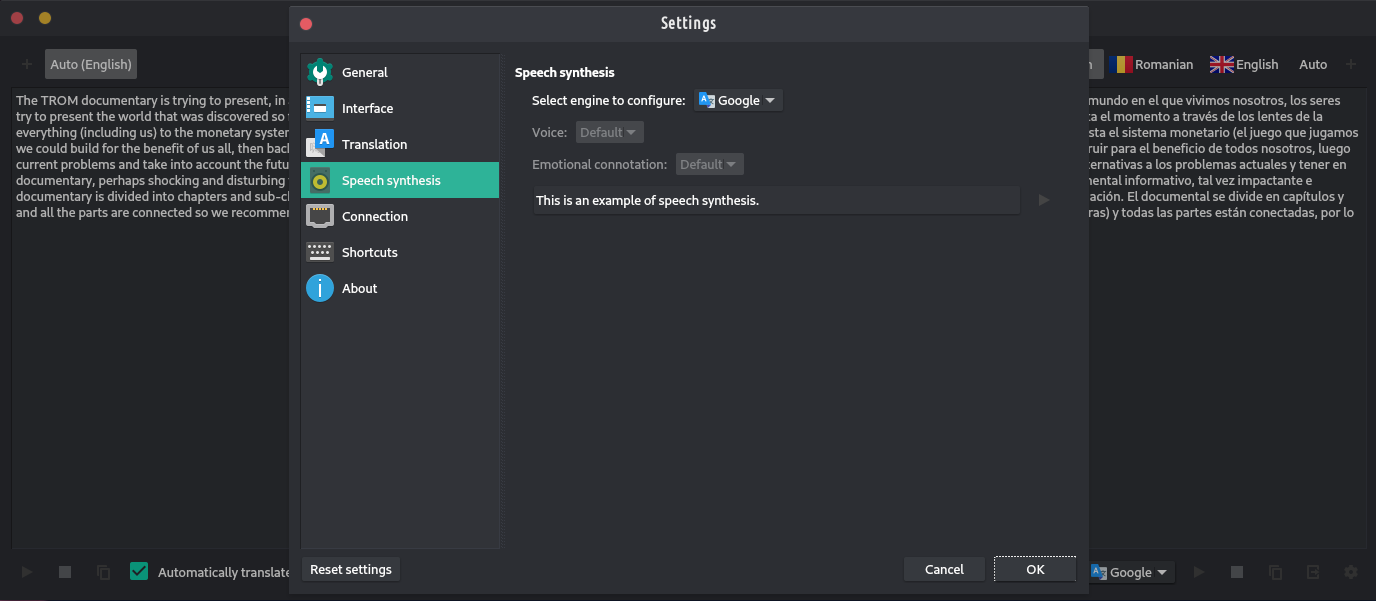Open the Select engine to configure dropdown
The image size is (1376, 601).
pos(738,100)
